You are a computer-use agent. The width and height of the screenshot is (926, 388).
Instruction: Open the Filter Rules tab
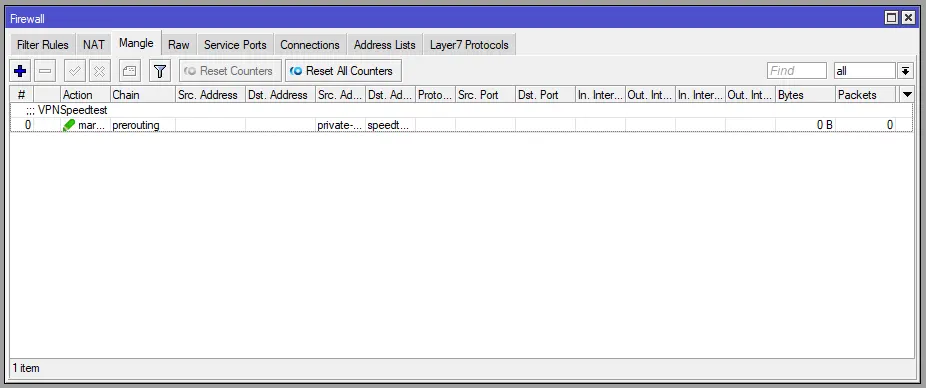point(43,45)
